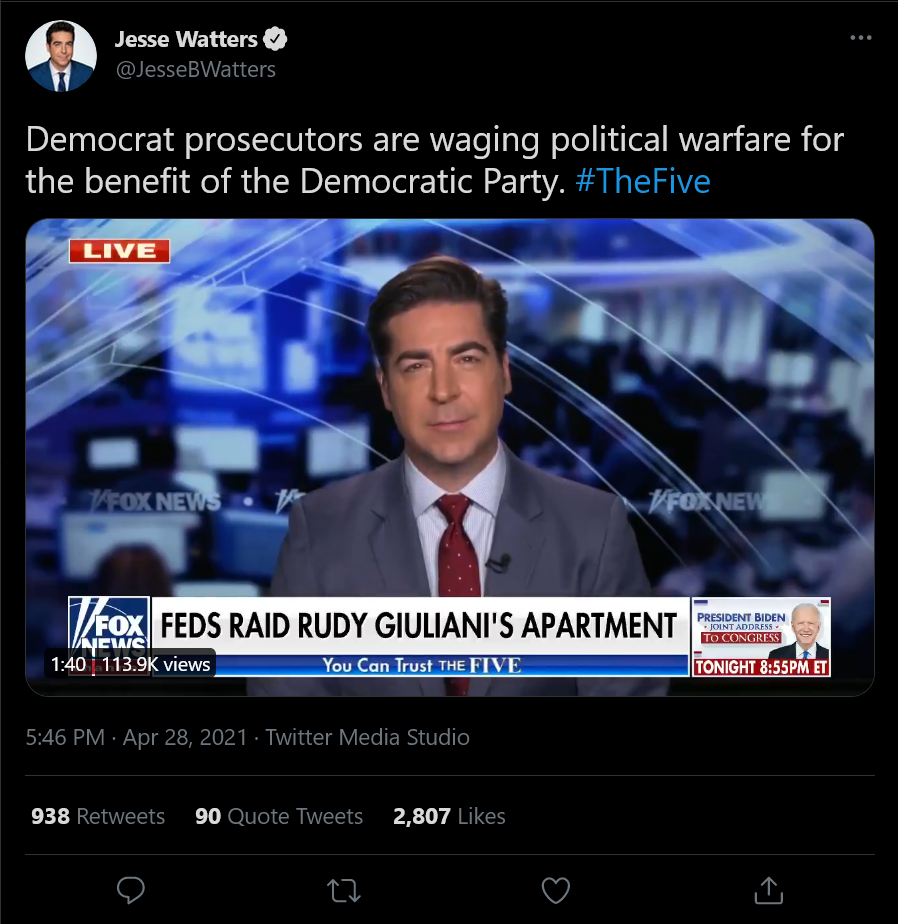Click the red LIVE badge on video
The height and width of the screenshot is (924, 898).
pos(120,251)
